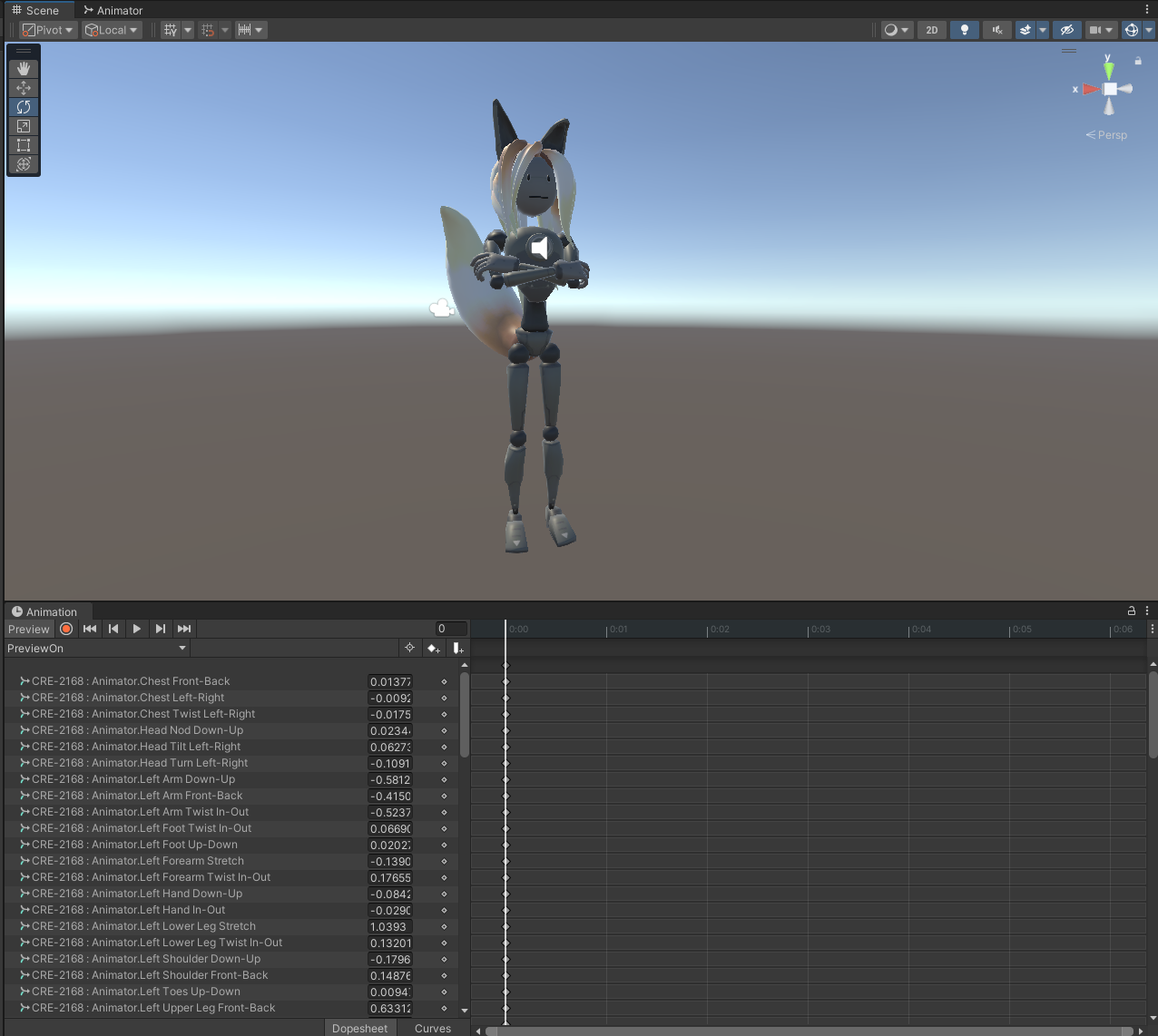Click the snap increment icon
Image resolution: width=1158 pixels, height=1036 pixels.
(x=244, y=30)
